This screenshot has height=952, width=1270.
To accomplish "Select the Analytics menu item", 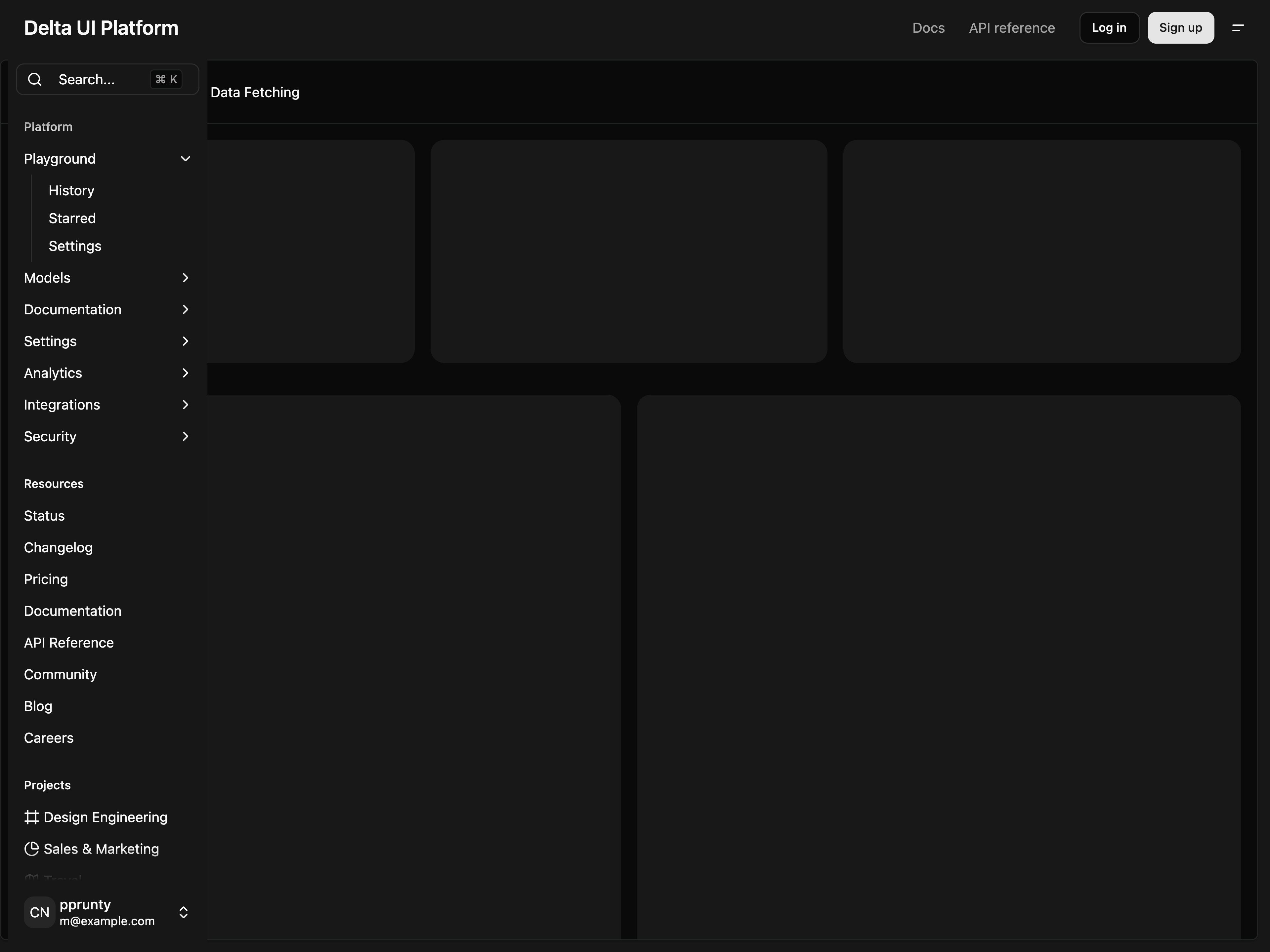I will click(107, 373).
